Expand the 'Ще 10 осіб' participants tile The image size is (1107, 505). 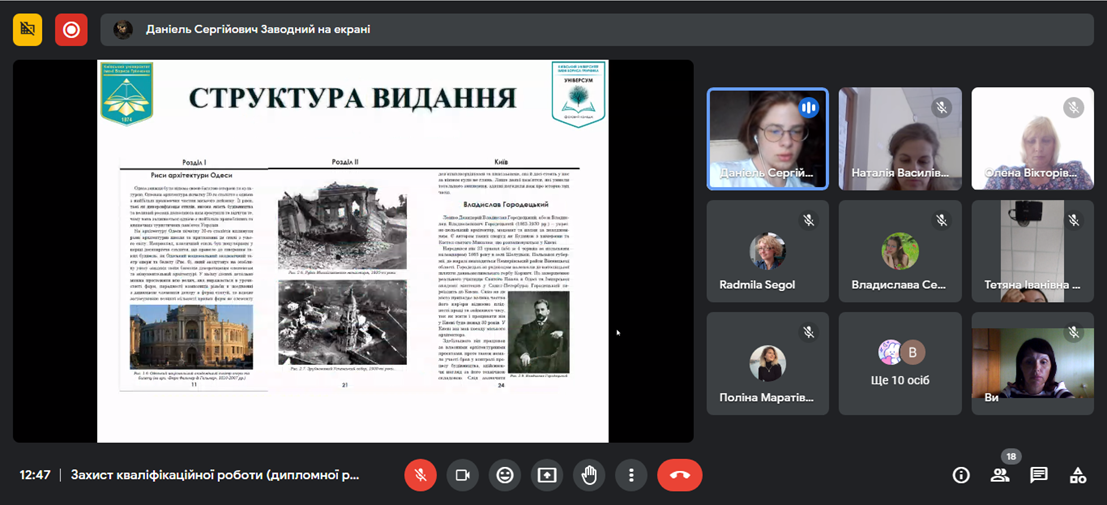coord(900,363)
